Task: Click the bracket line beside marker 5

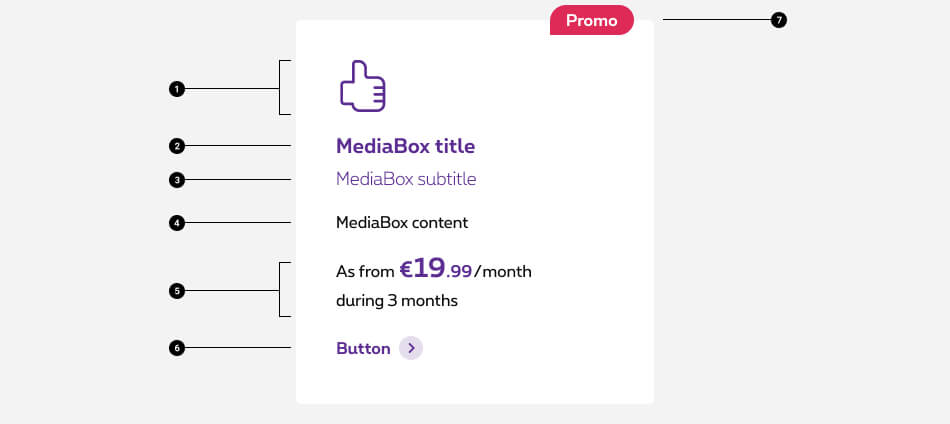Action: pos(280,290)
